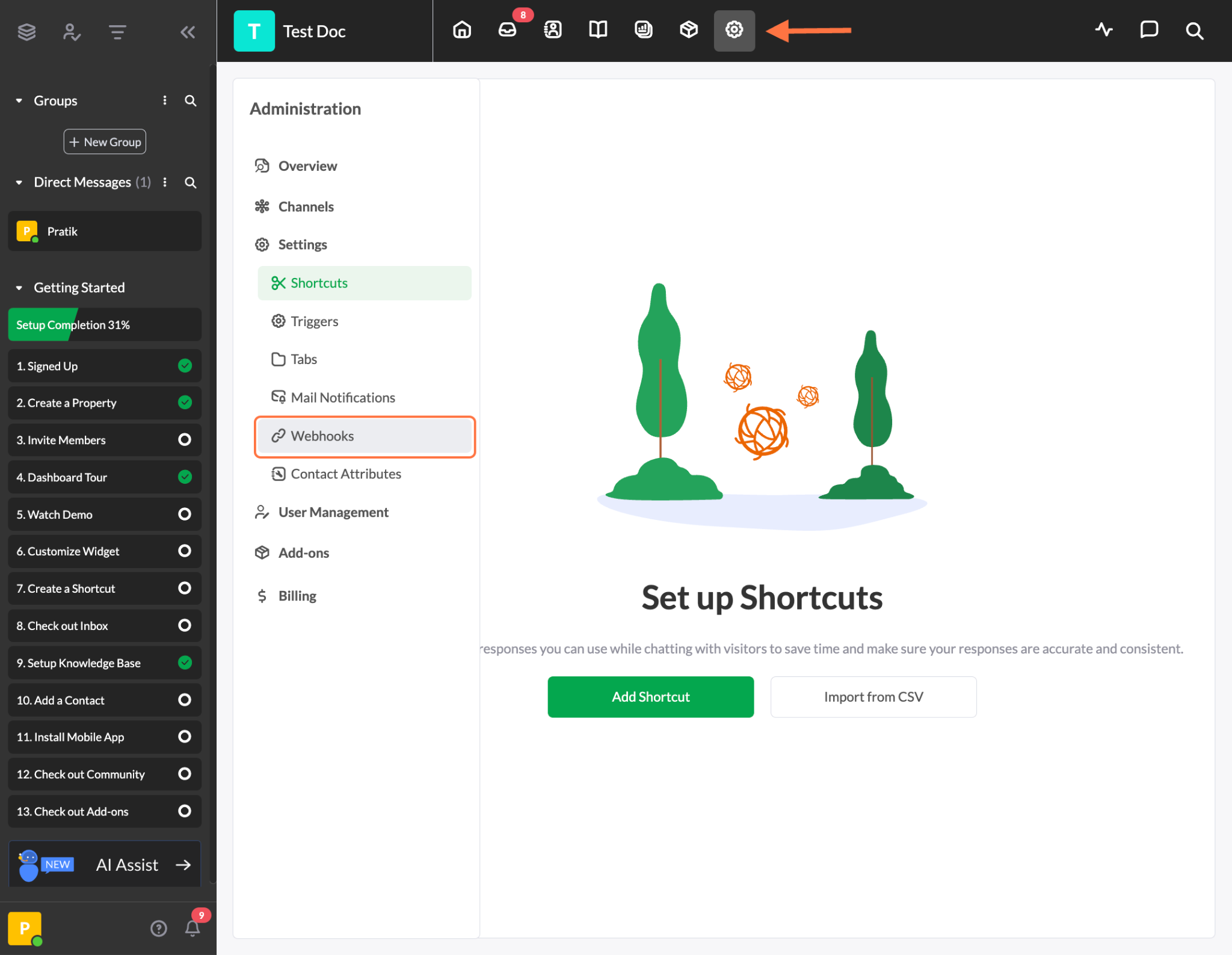The image size is (1232, 955).
Task: Open the Reports chart icon
Action: [643, 29]
